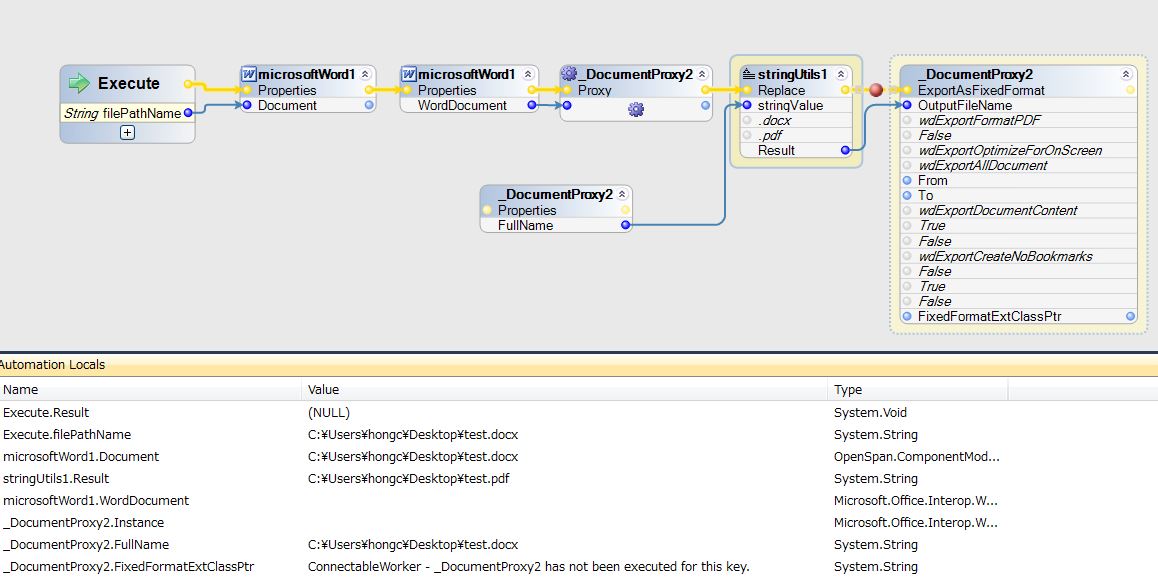Click the Result output port on stringUtils1

pyautogui.click(x=845, y=151)
